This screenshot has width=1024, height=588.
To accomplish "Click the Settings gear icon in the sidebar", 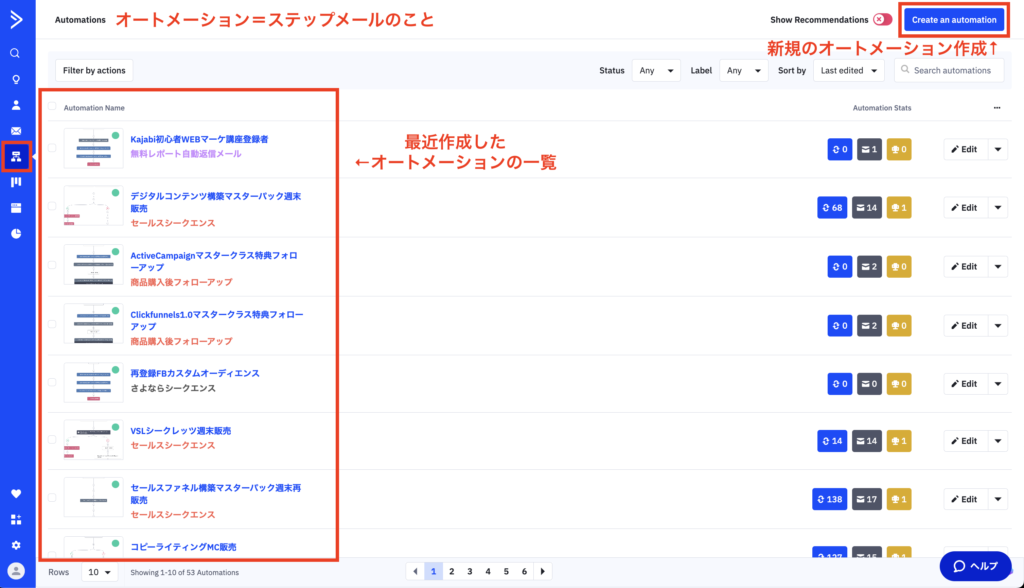I will (x=15, y=545).
